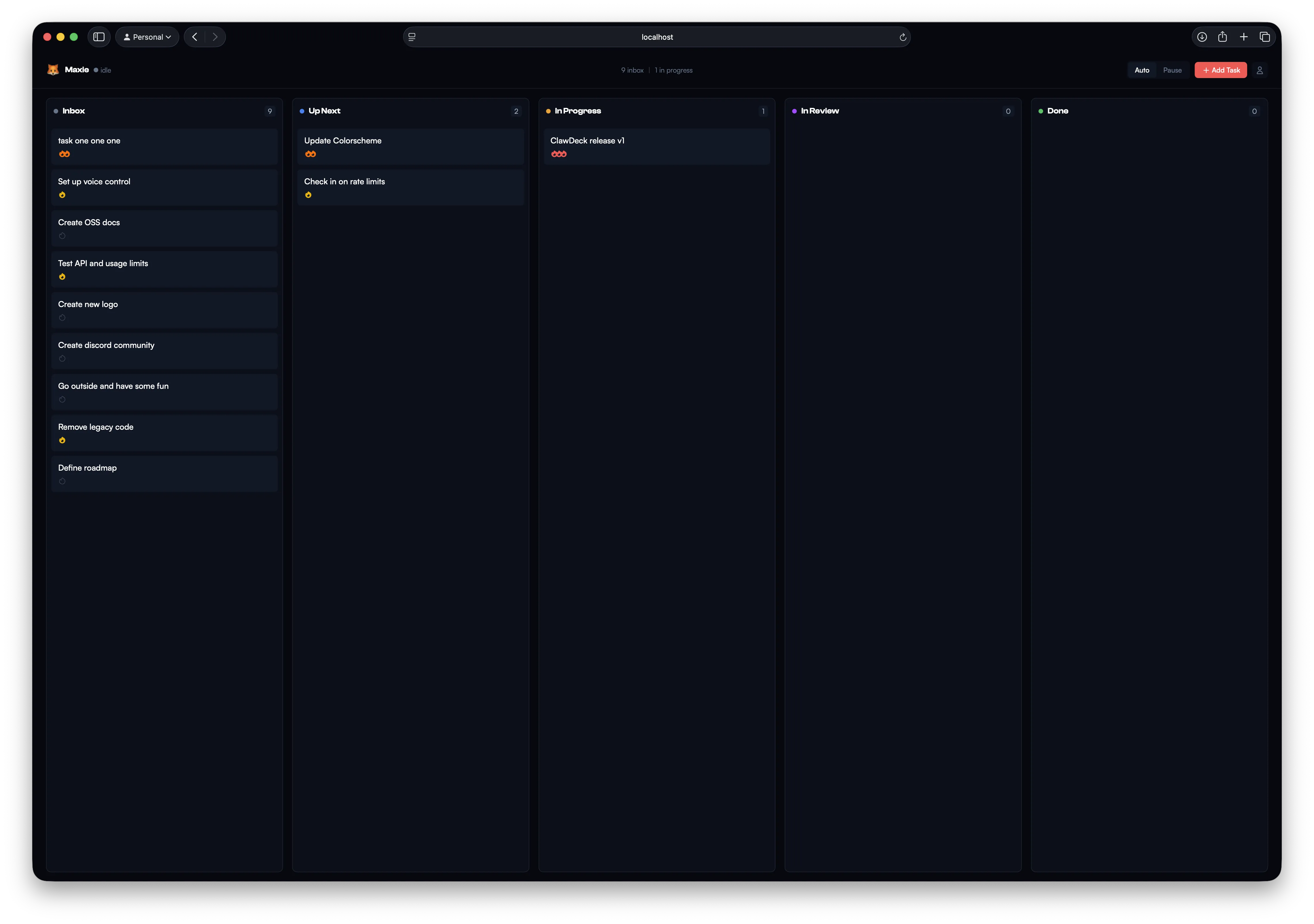Click the user profile icon beside Add Task
This screenshot has height=924, width=1314.
click(1260, 70)
